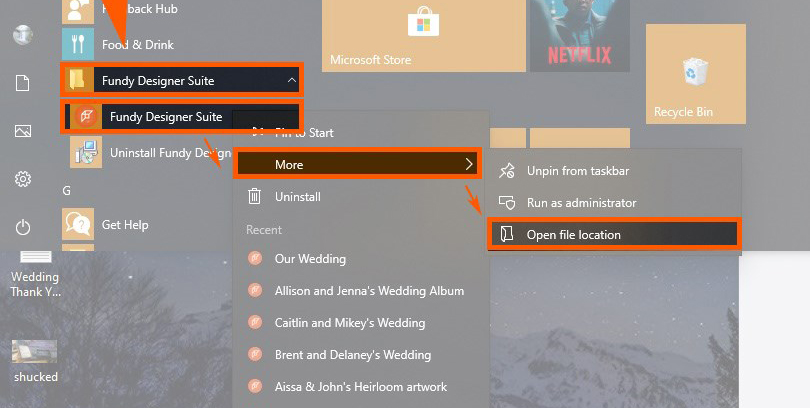Click the Fundy icon beside Our Wedding
The image size is (810, 408).
coord(255,258)
